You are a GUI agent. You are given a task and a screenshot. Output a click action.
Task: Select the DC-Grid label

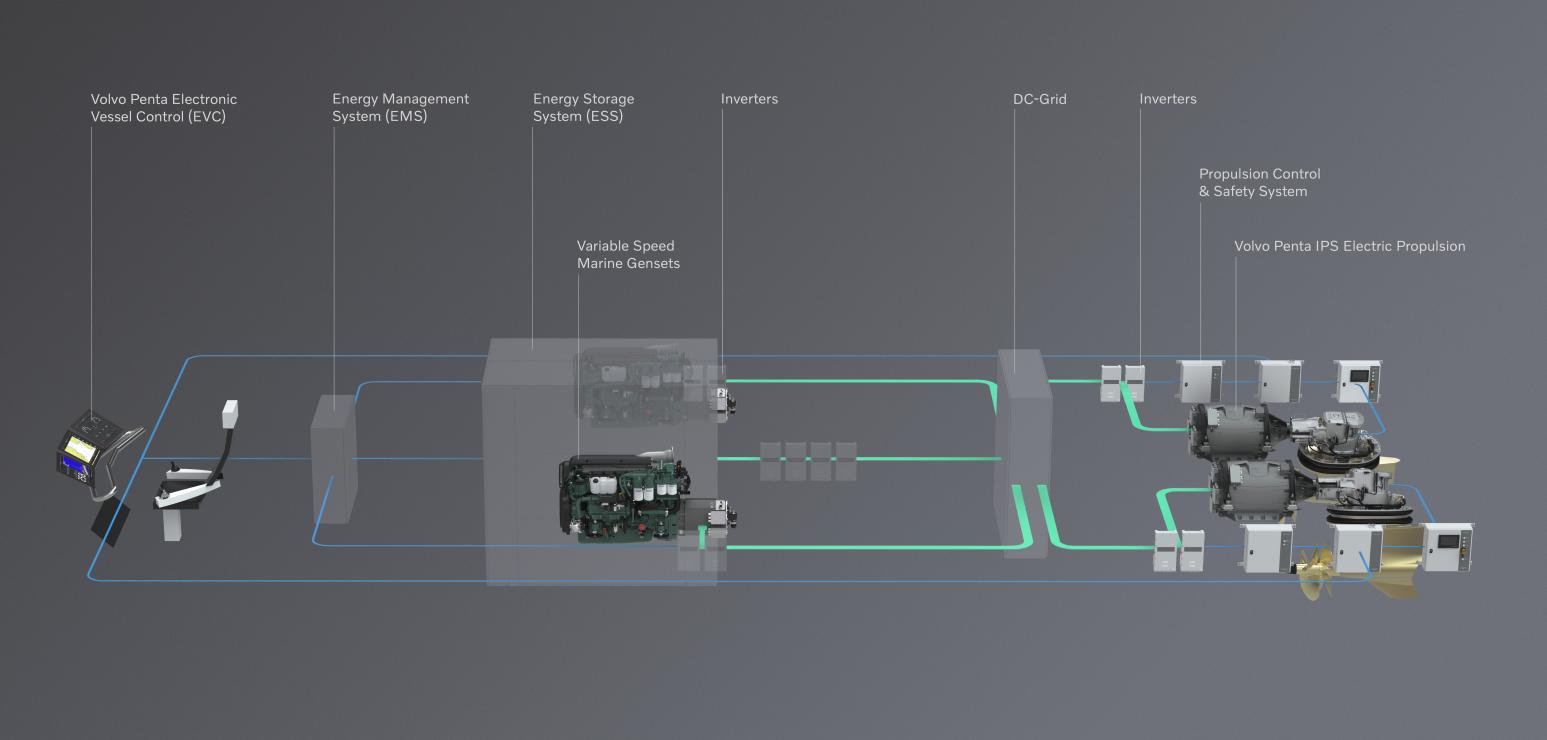[x=1039, y=99]
